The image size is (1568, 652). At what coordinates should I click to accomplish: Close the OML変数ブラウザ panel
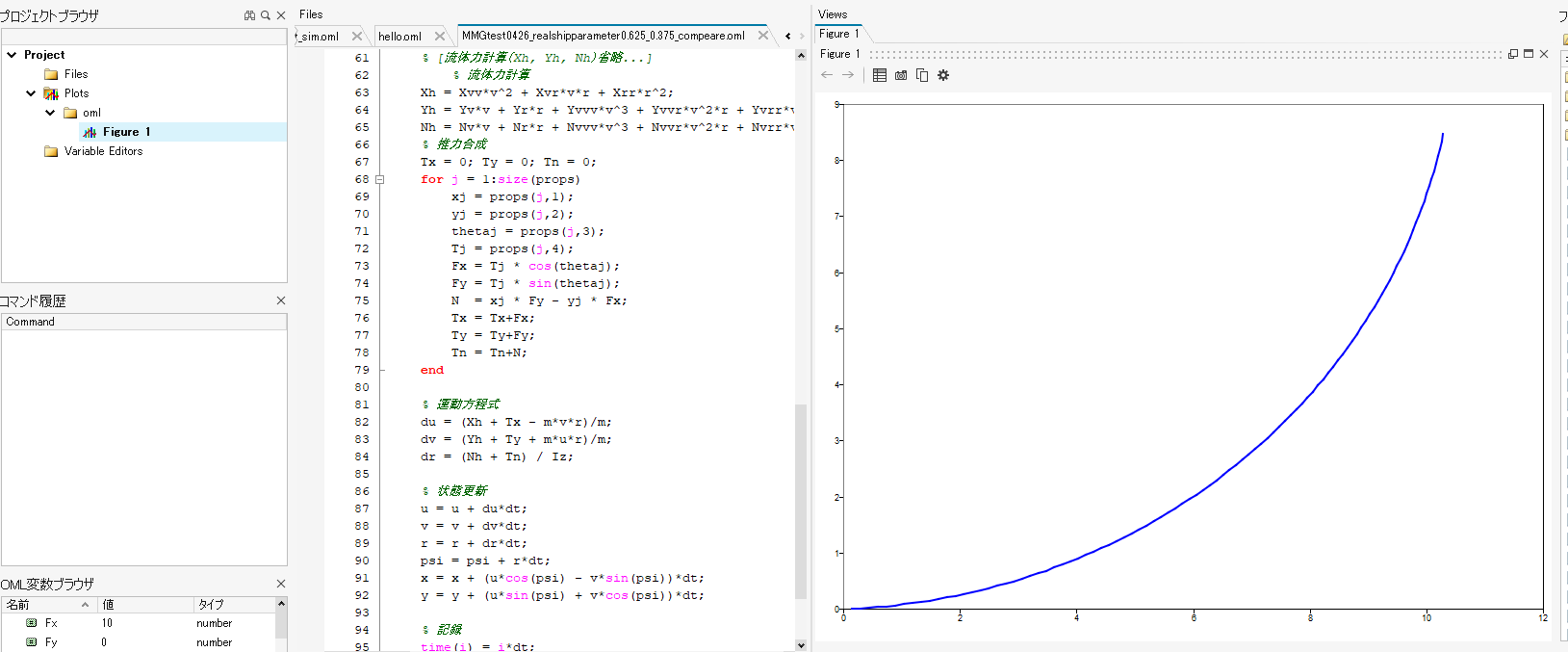[x=281, y=584]
